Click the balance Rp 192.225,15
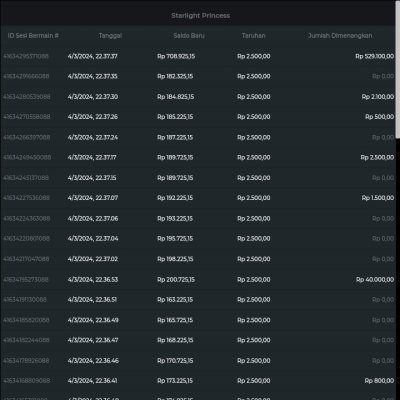Image resolution: width=400 pixels, height=400 pixels. [x=175, y=198]
